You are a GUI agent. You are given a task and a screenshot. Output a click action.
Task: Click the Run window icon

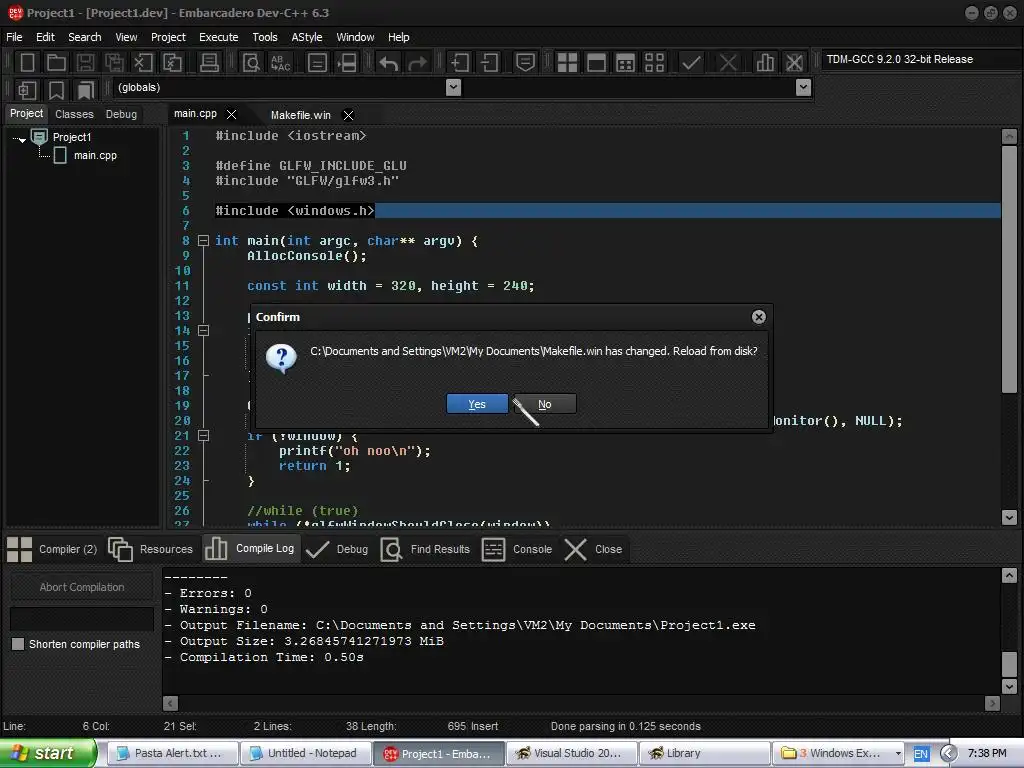coord(596,63)
